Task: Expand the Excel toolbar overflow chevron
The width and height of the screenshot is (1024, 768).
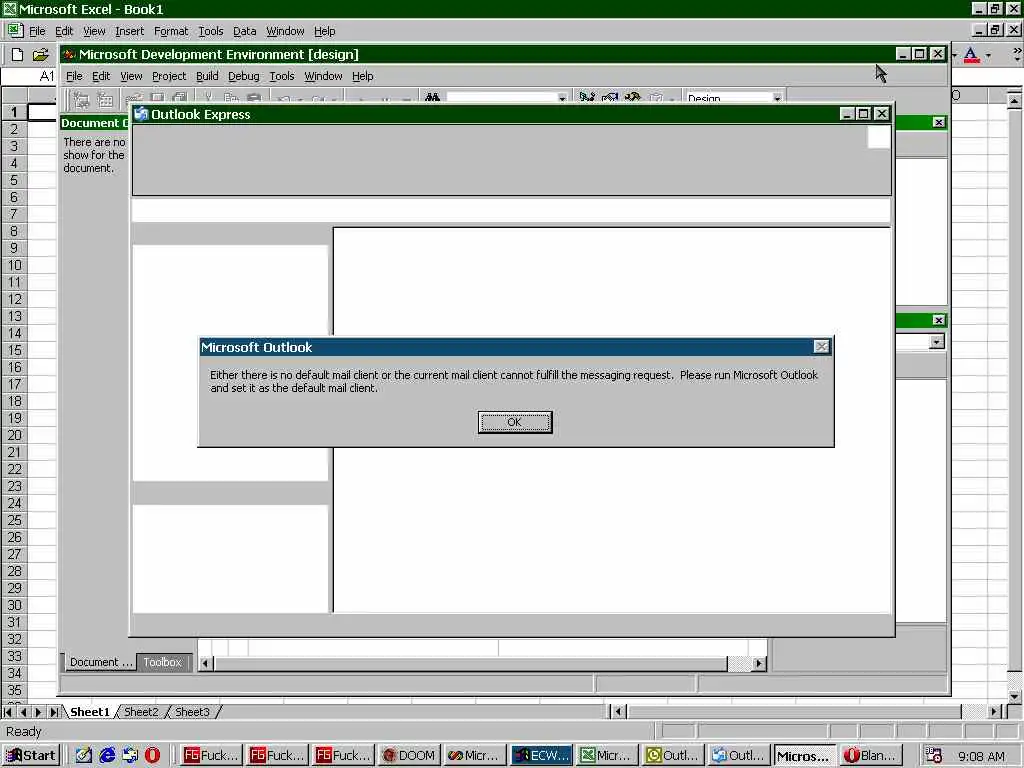Action: click(x=1017, y=55)
